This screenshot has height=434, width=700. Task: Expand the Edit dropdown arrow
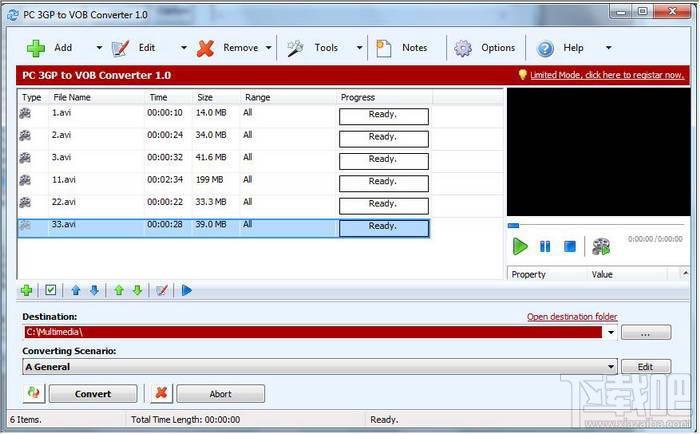183,48
